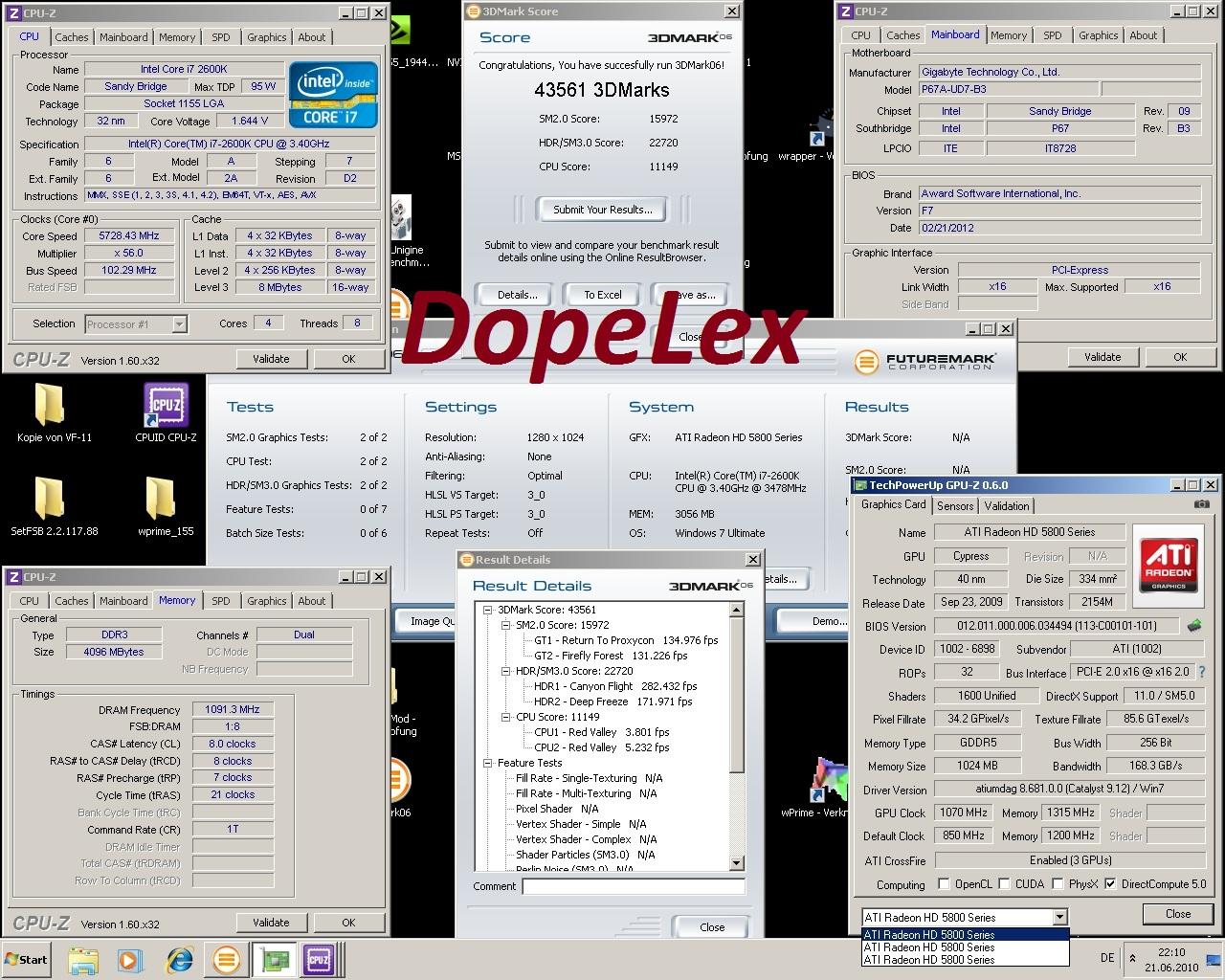Viewport: 1225px width, 980px height.
Task: Enable the PhysX checkbox in GPU-Z
Action: [1058, 884]
